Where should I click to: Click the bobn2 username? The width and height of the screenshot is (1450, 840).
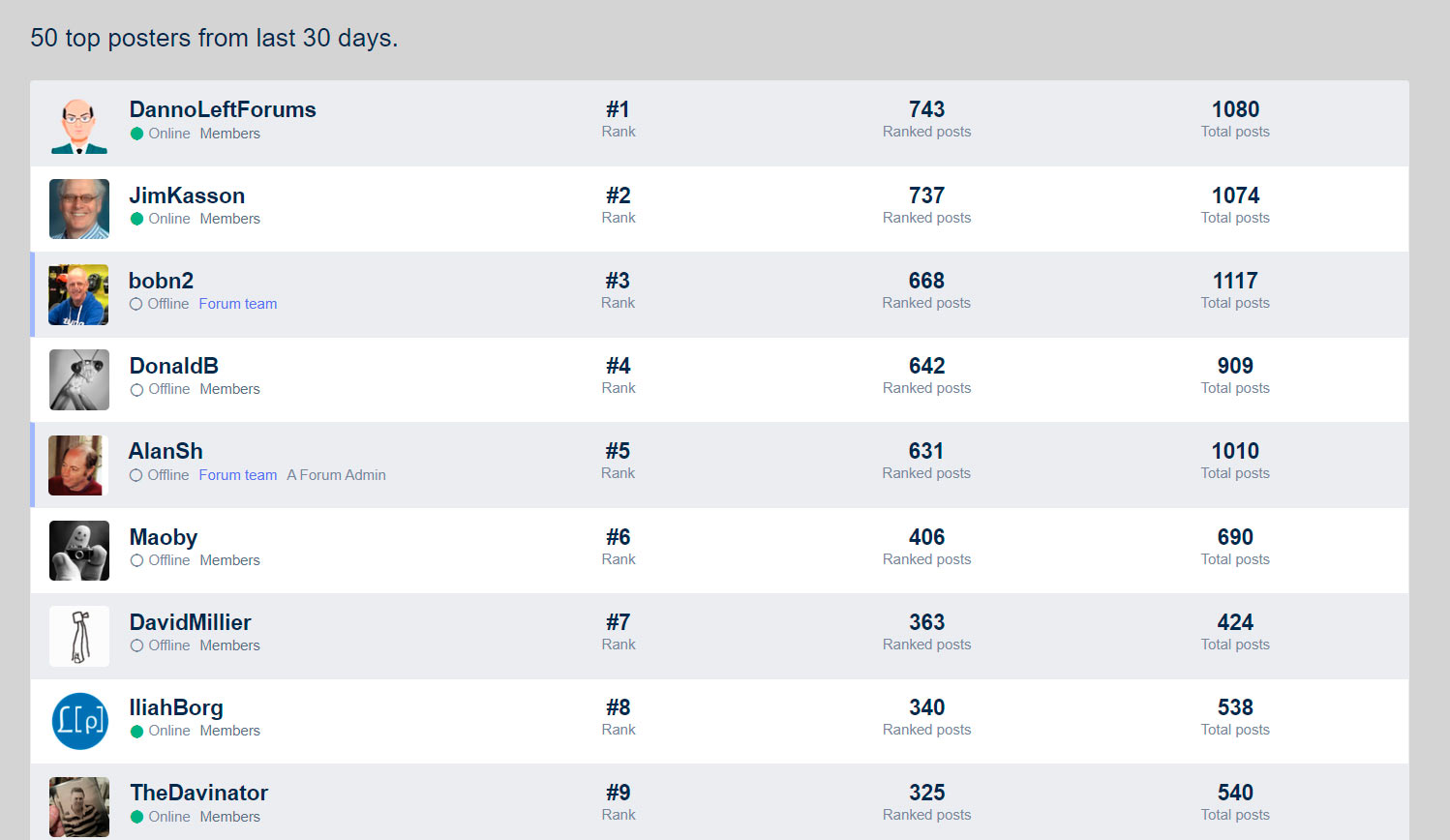click(161, 281)
